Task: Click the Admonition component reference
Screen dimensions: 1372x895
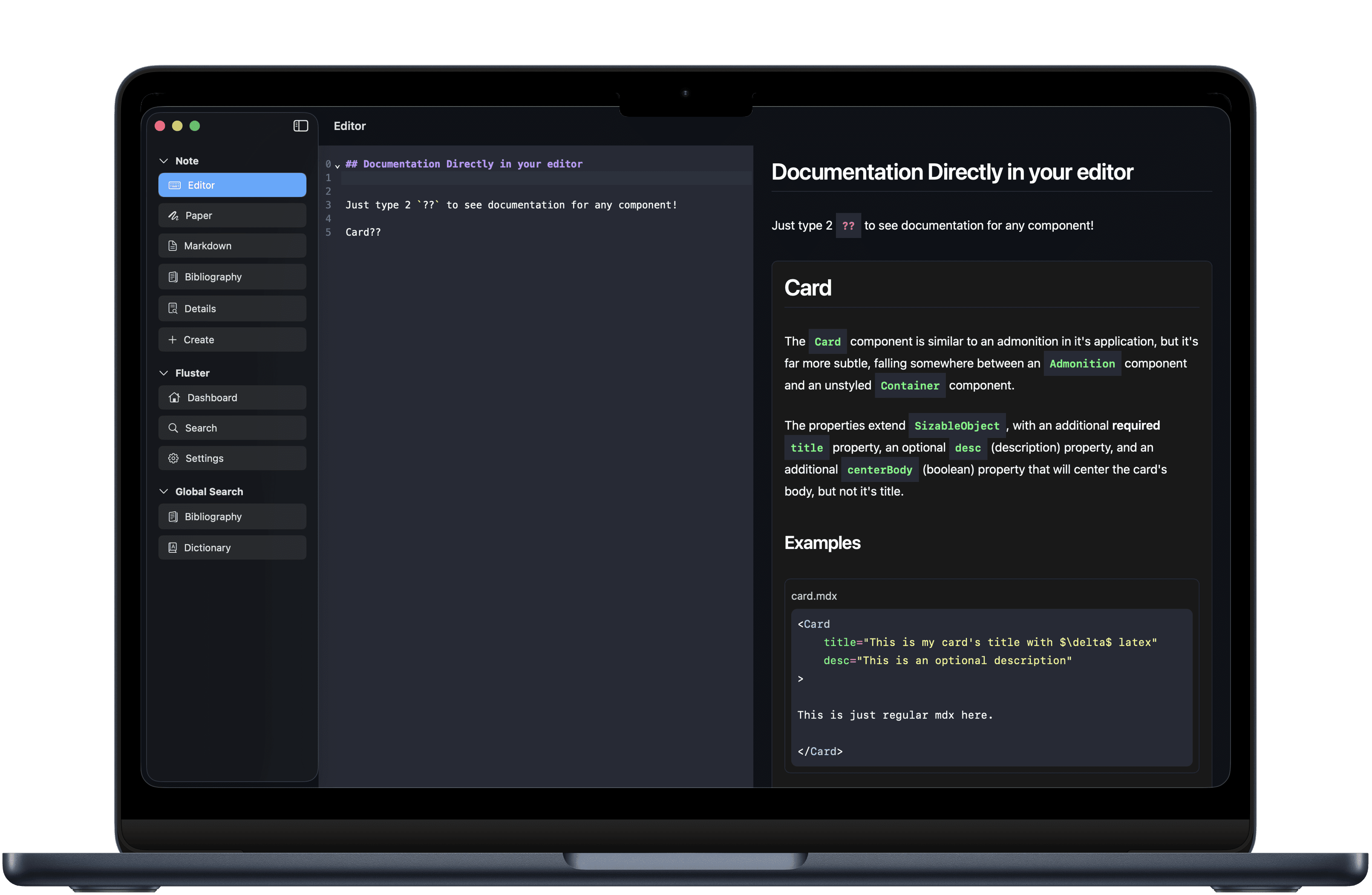Action: pos(1081,363)
